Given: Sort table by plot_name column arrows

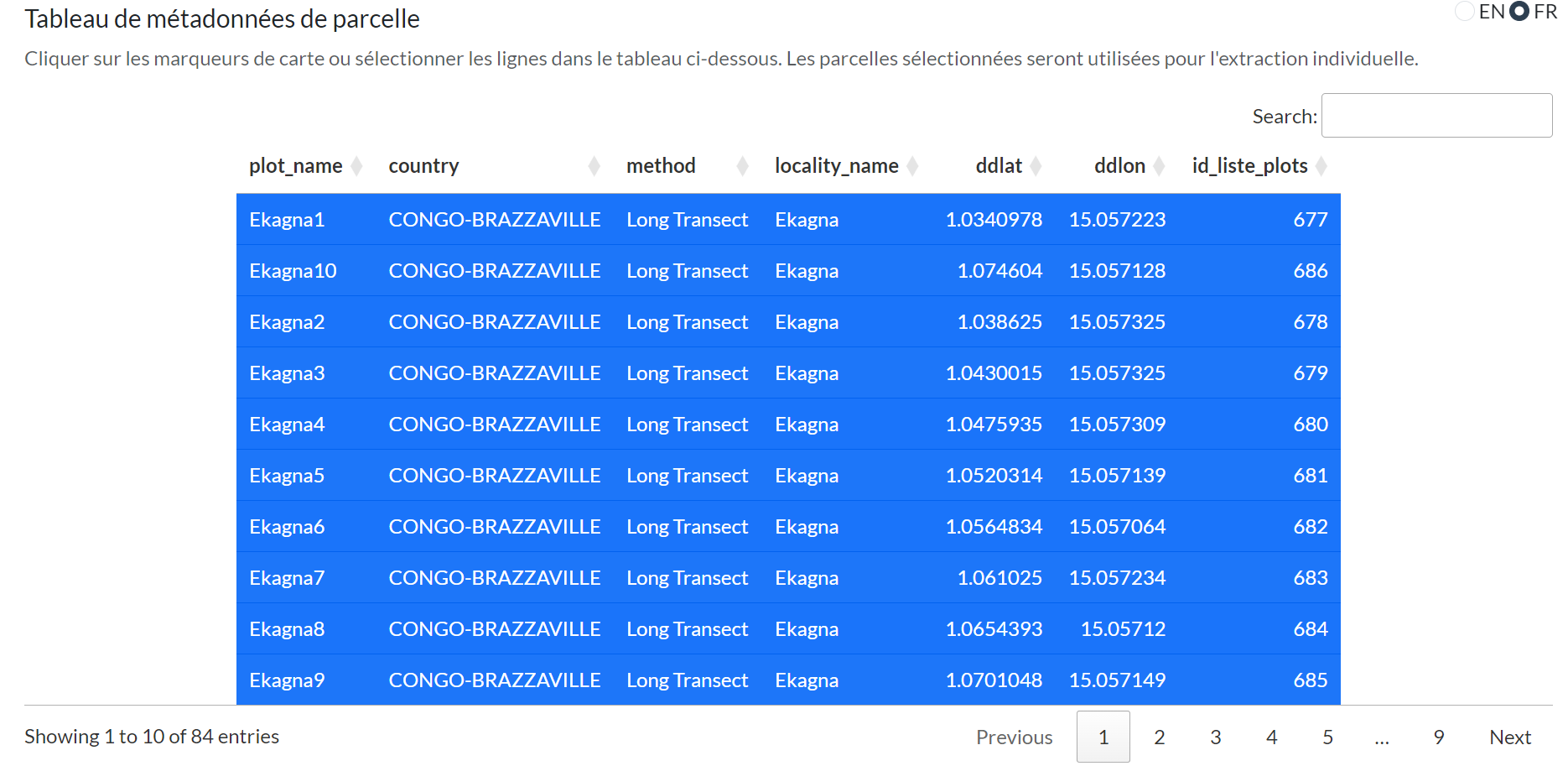Looking at the screenshot, I should (356, 166).
